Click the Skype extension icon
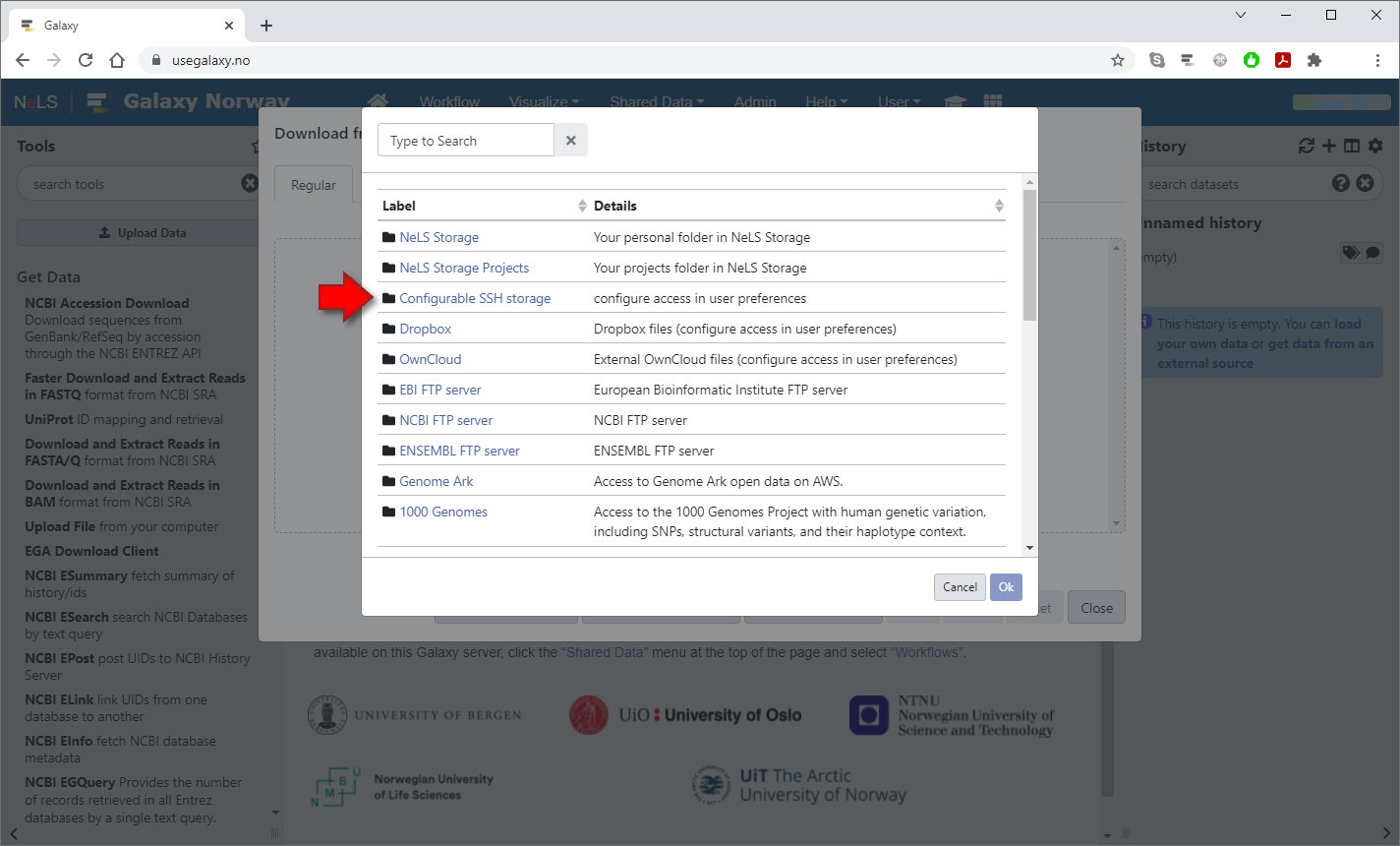Viewport: 1400px width, 846px height. [x=1157, y=60]
